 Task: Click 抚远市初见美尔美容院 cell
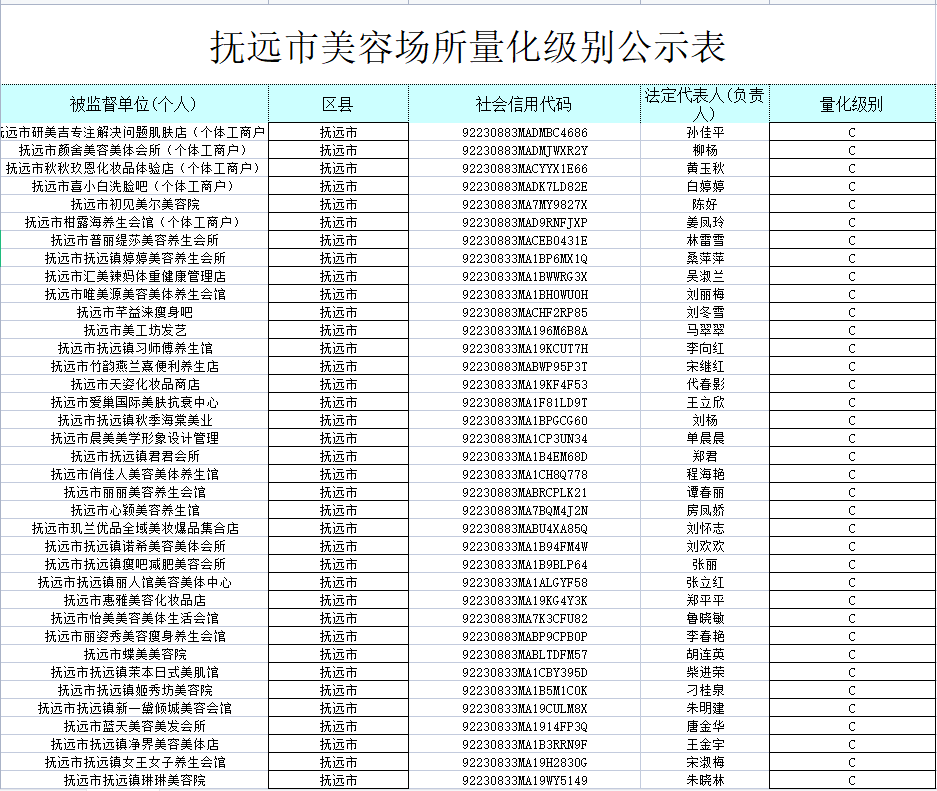[135, 204]
